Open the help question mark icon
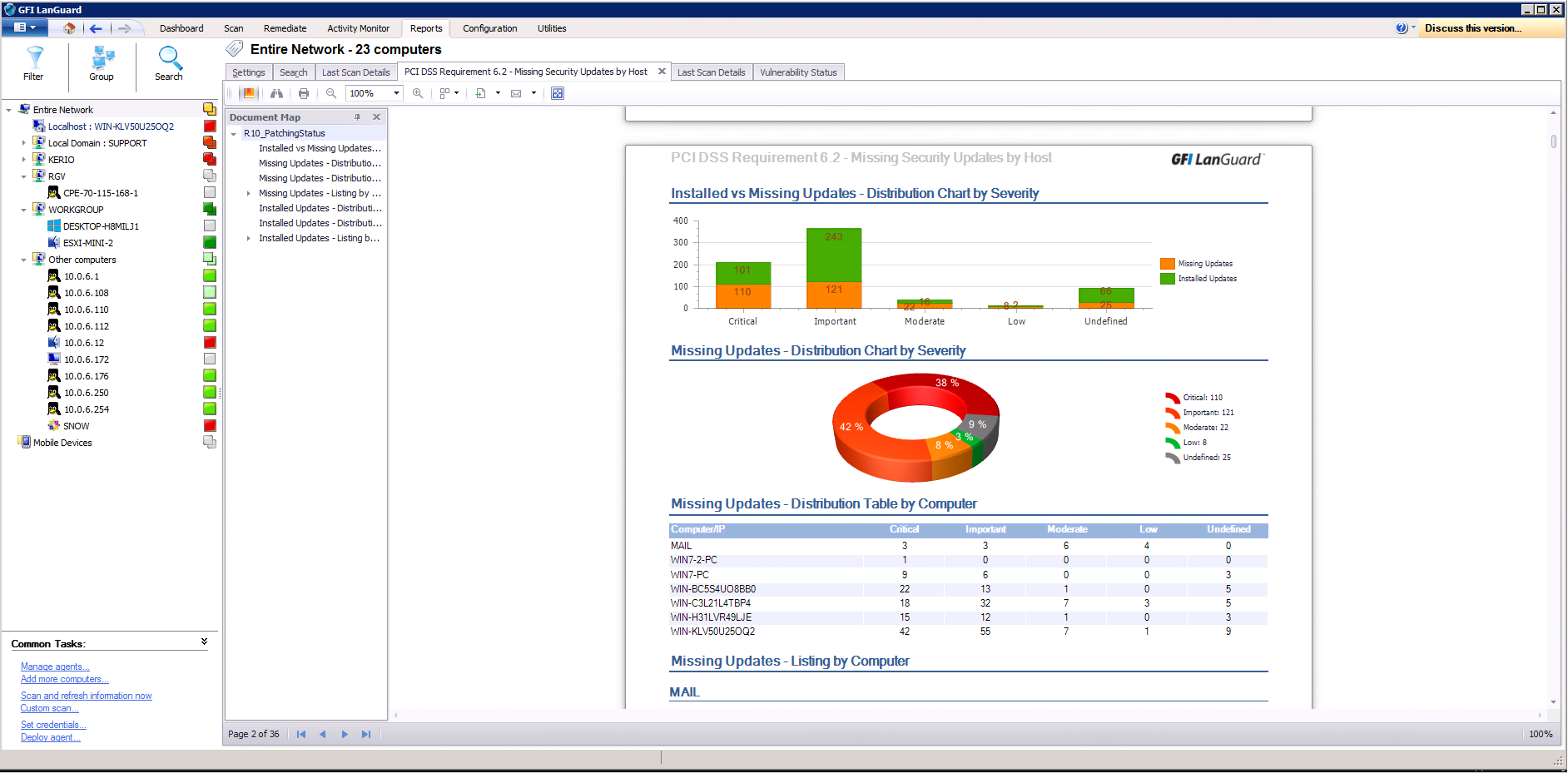This screenshot has width=1568, height=773. coord(1402,28)
